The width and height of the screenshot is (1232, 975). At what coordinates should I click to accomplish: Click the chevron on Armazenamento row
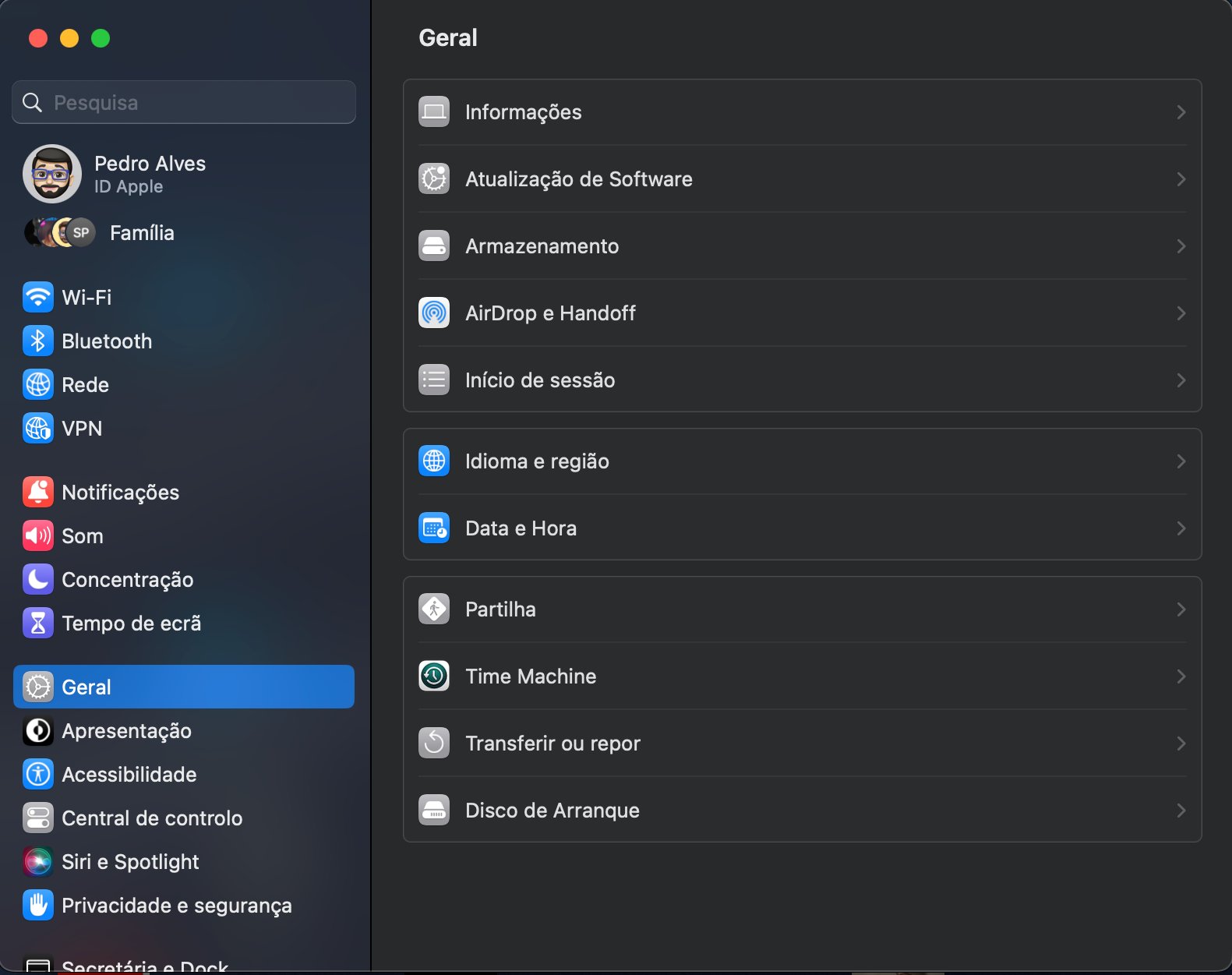(x=1181, y=246)
